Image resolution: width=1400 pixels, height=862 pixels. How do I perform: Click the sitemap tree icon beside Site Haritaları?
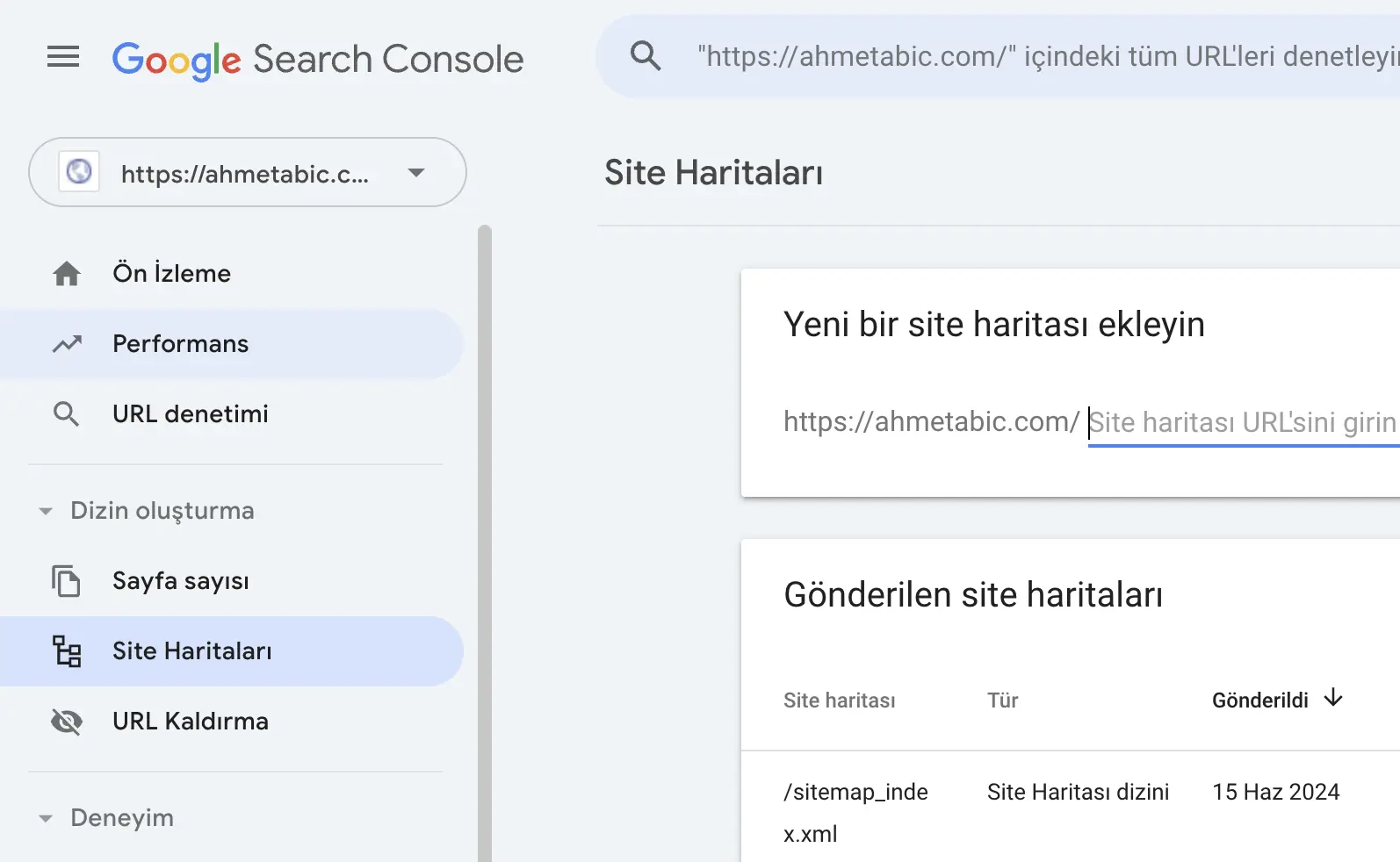67,651
